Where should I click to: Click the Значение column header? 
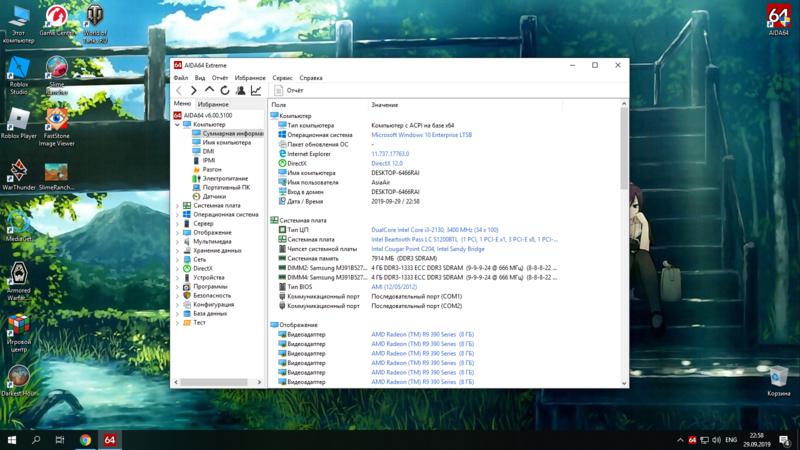tap(465, 105)
